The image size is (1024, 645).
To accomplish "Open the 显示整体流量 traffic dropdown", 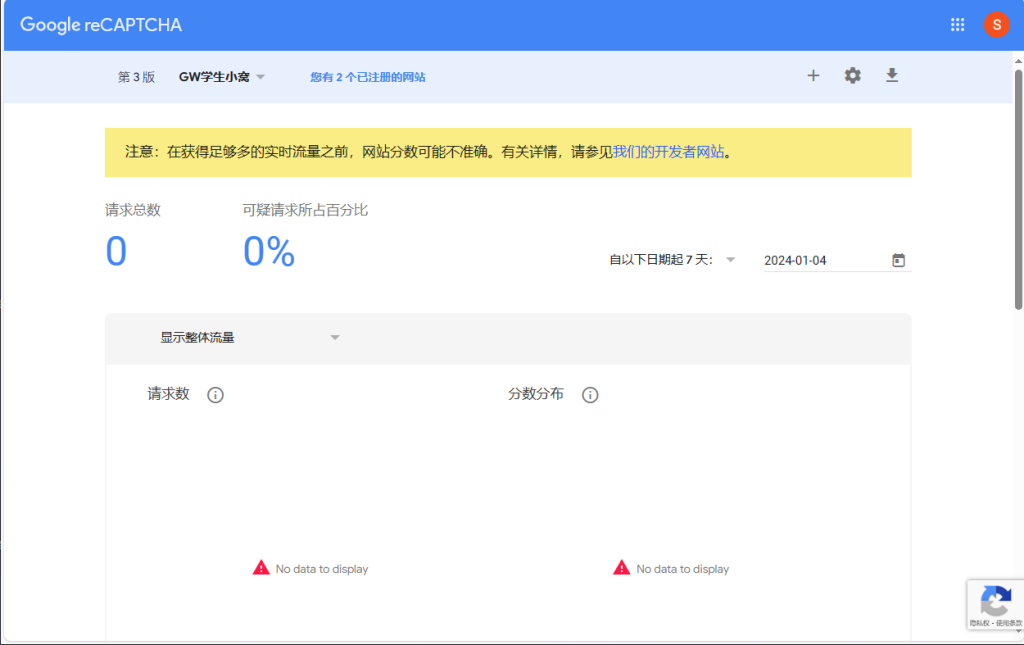I will click(250, 338).
